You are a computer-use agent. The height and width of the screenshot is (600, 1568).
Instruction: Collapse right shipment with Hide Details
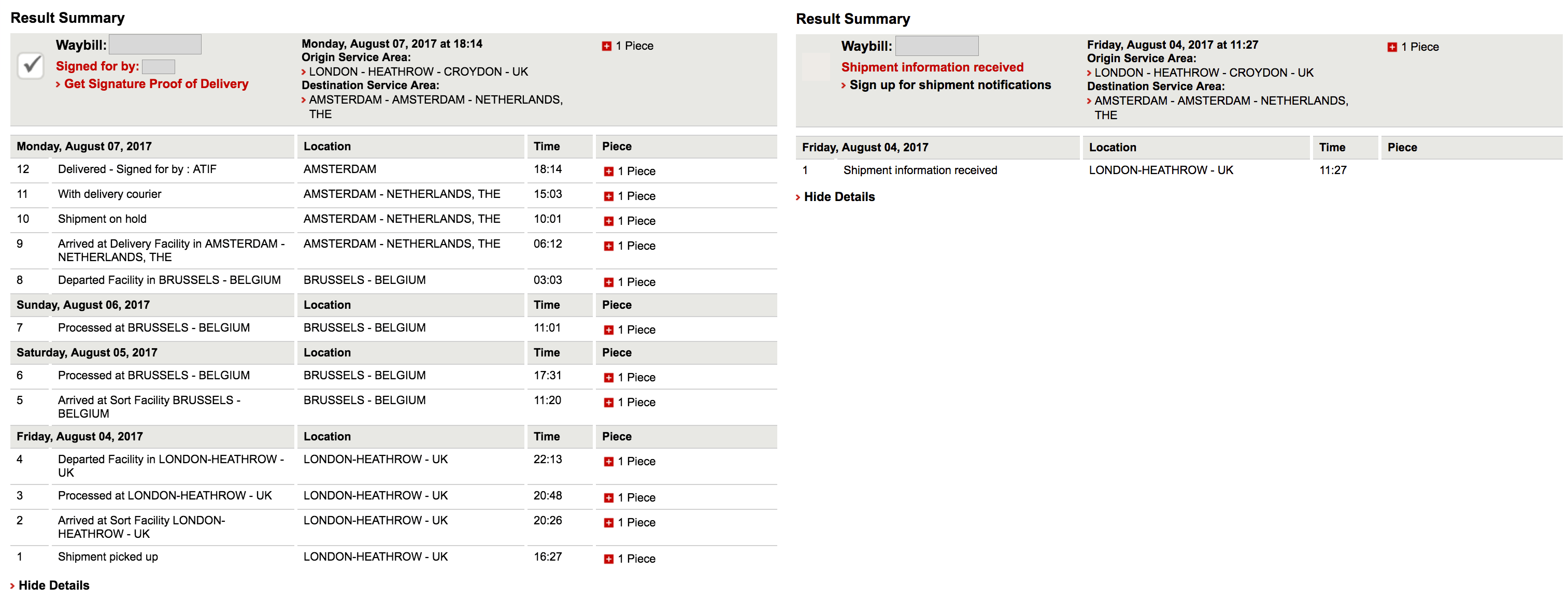(x=839, y=197)
